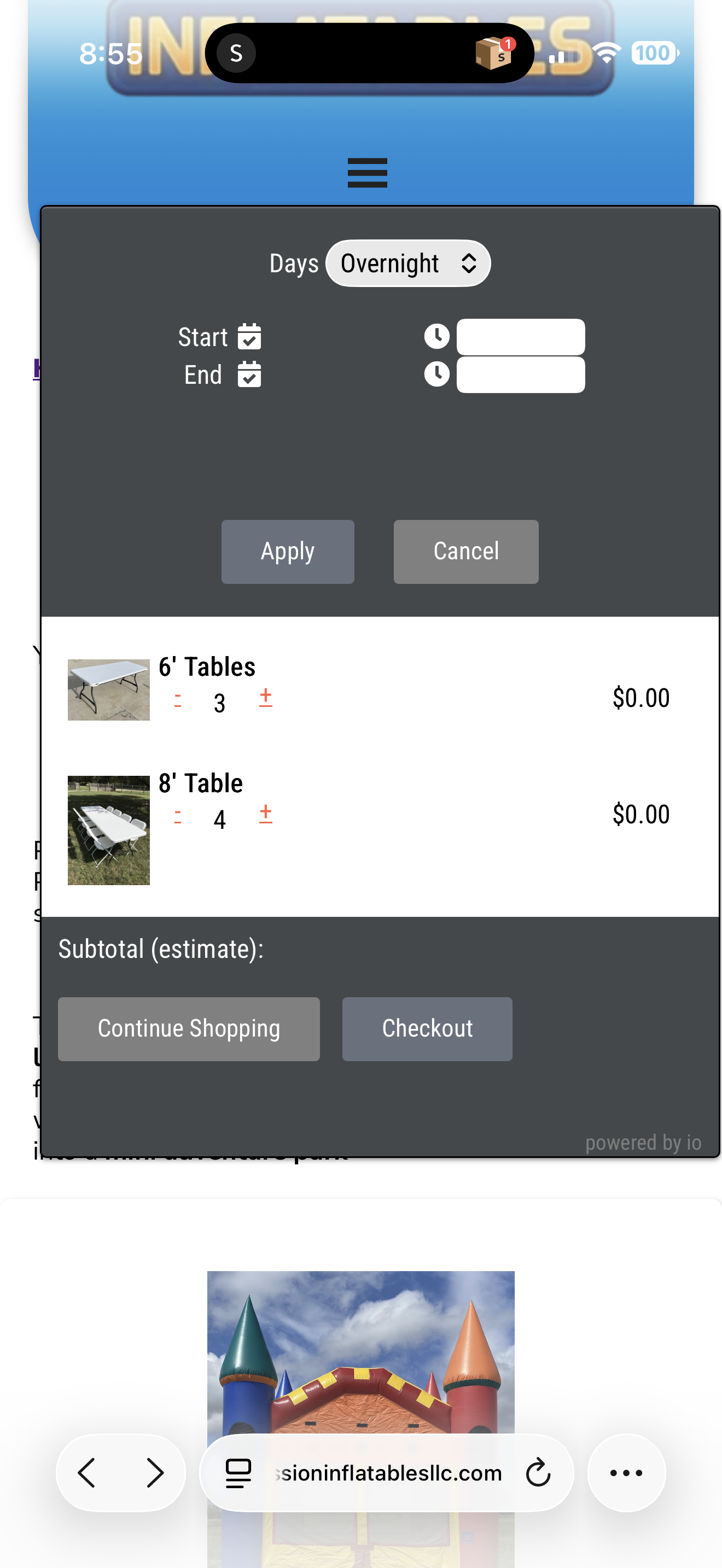This screenshot has width=722, height=1568.
Task: Click the Cancel button
Action: tap(465, 552)
